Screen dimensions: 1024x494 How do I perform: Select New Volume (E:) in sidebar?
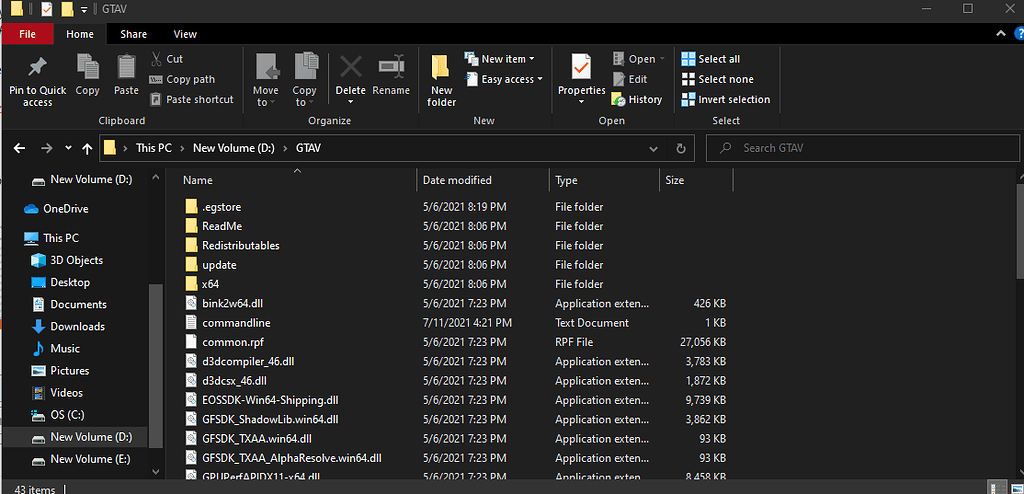tap(81, 459)
